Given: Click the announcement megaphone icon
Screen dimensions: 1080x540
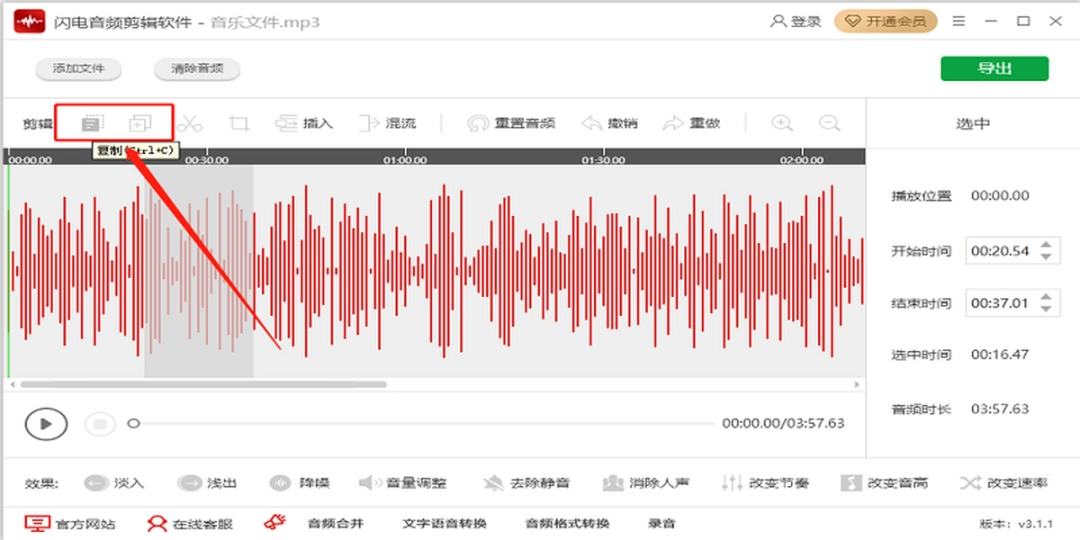Looking at the screenshot, I should [x=275, y=522].
